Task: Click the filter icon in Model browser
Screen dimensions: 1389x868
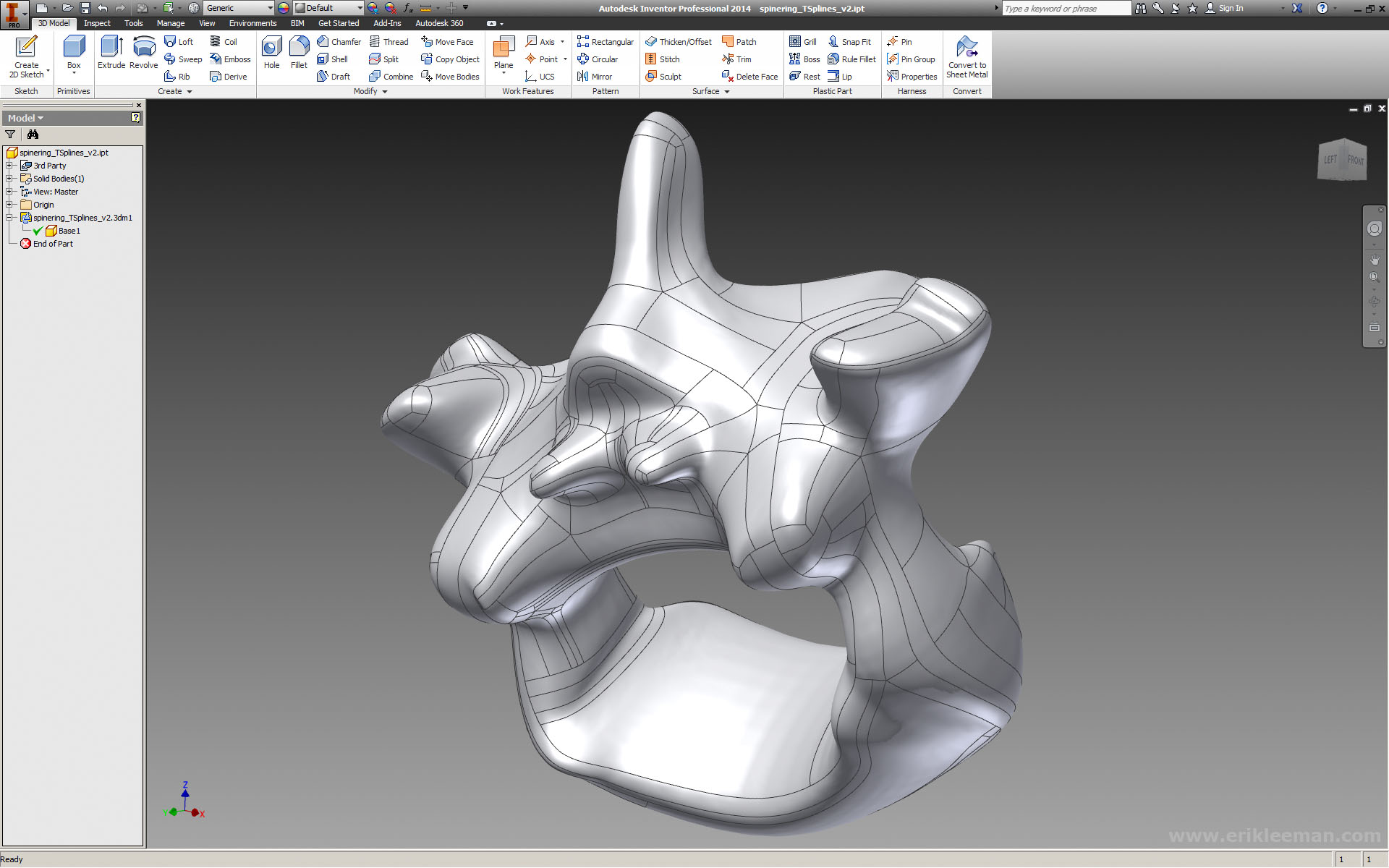Action: (x=10, y=135)
